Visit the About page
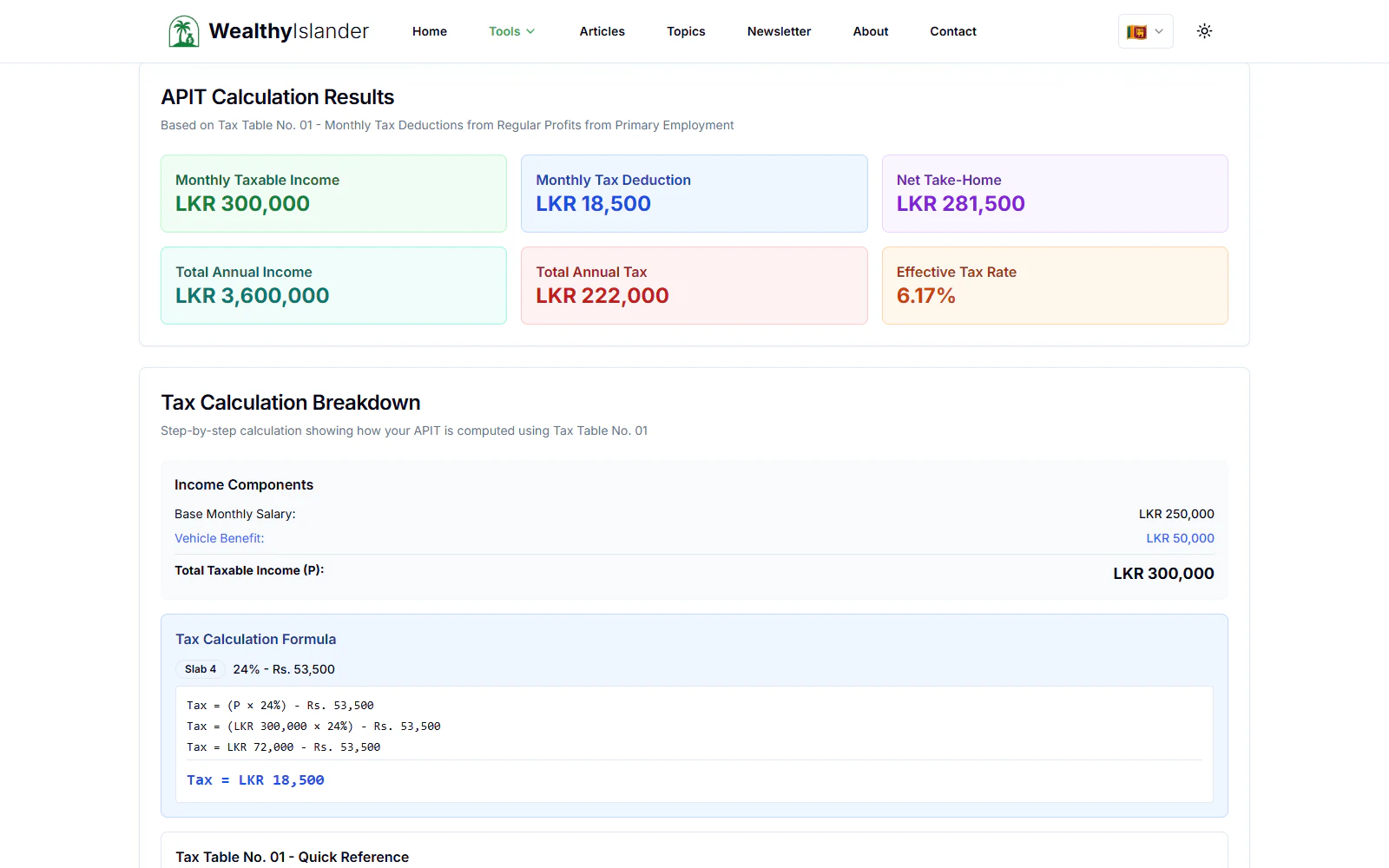The height and width of the screenshot is (868, 1389). pos(871,31)
